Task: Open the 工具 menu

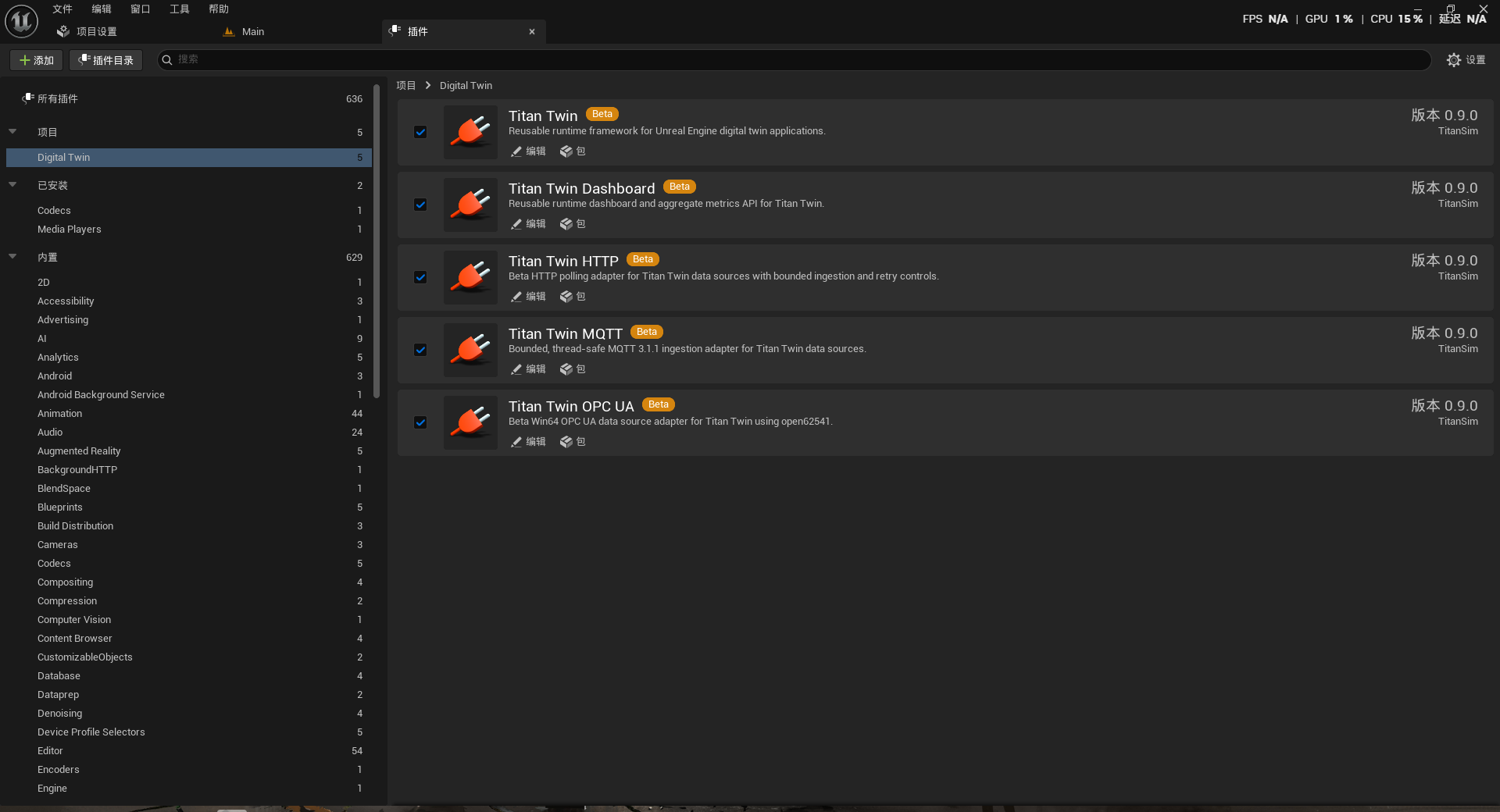Action: tap(180, 9)
